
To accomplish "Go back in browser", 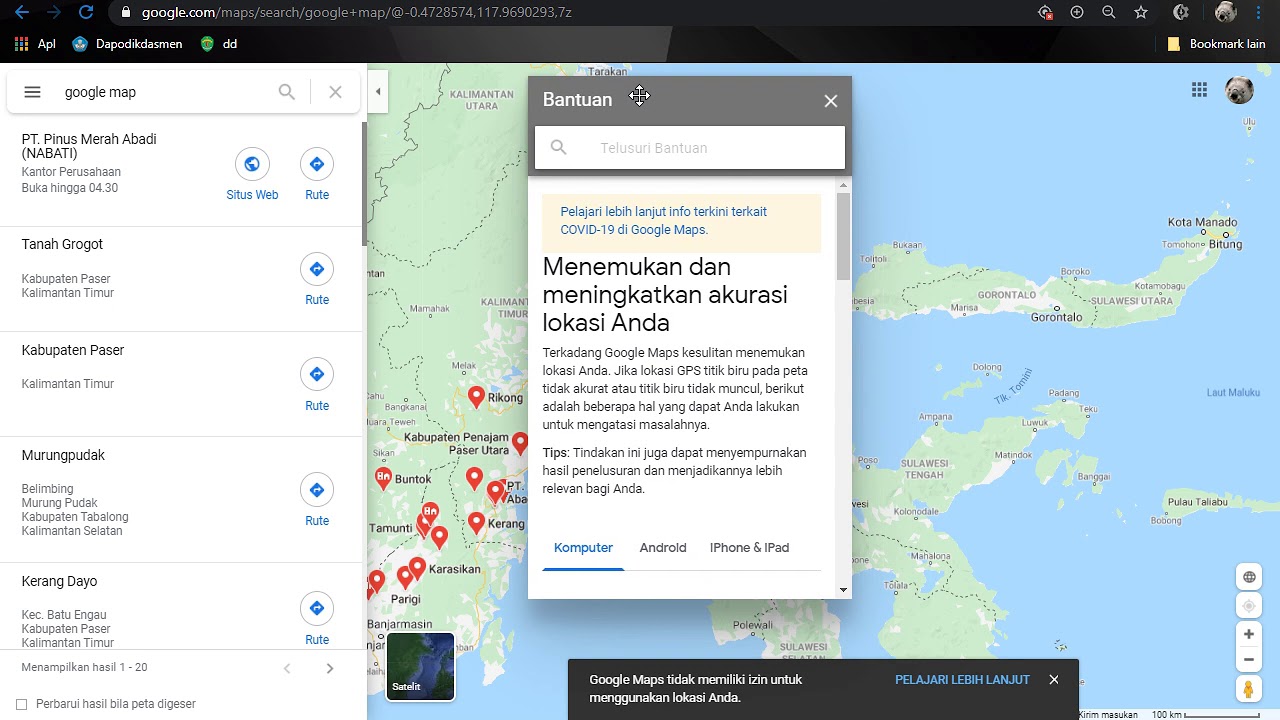I will pyautogui.click(x=21, y=12).
